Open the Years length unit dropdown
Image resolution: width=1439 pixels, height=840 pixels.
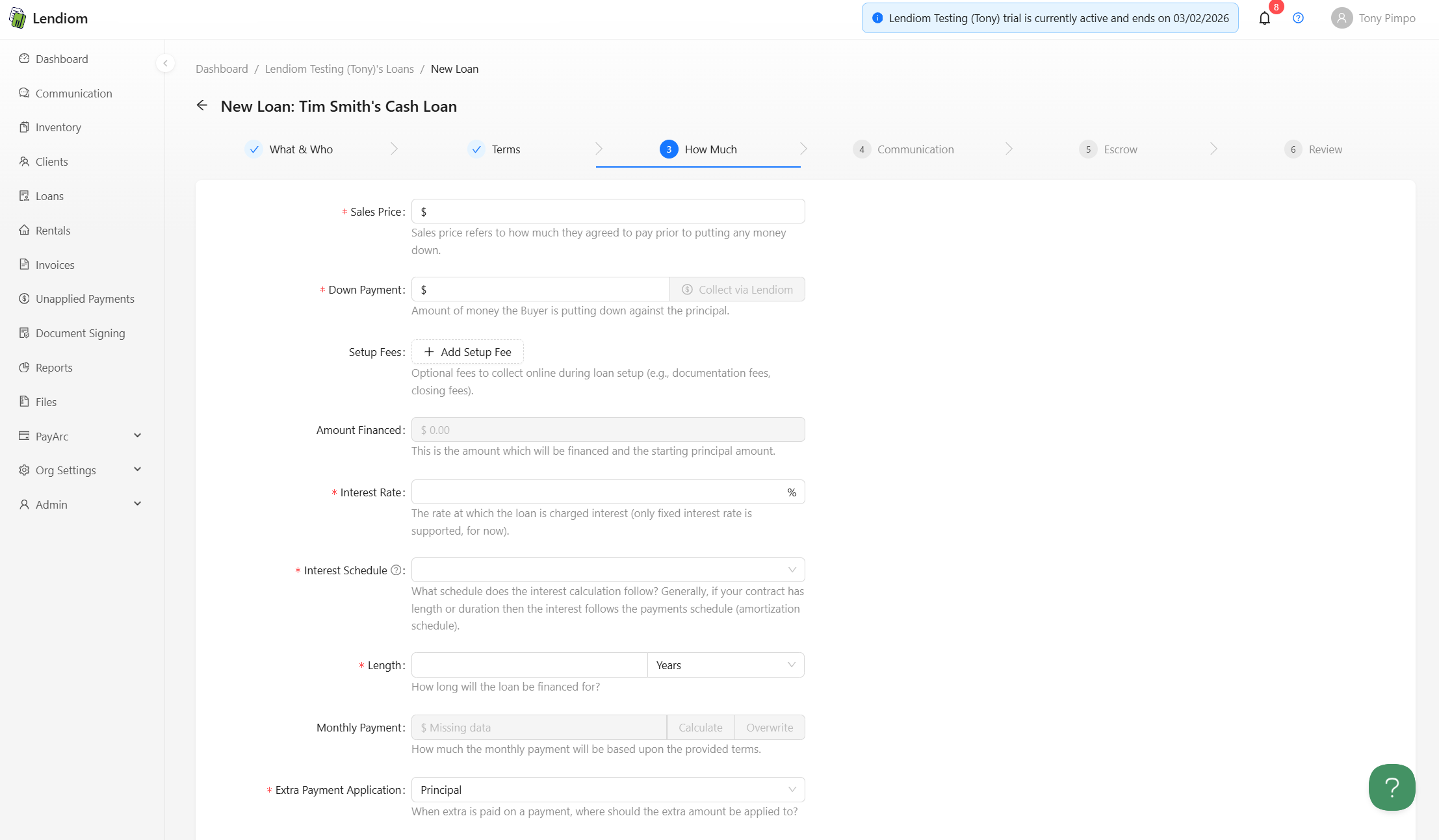(x=725, y=665)
